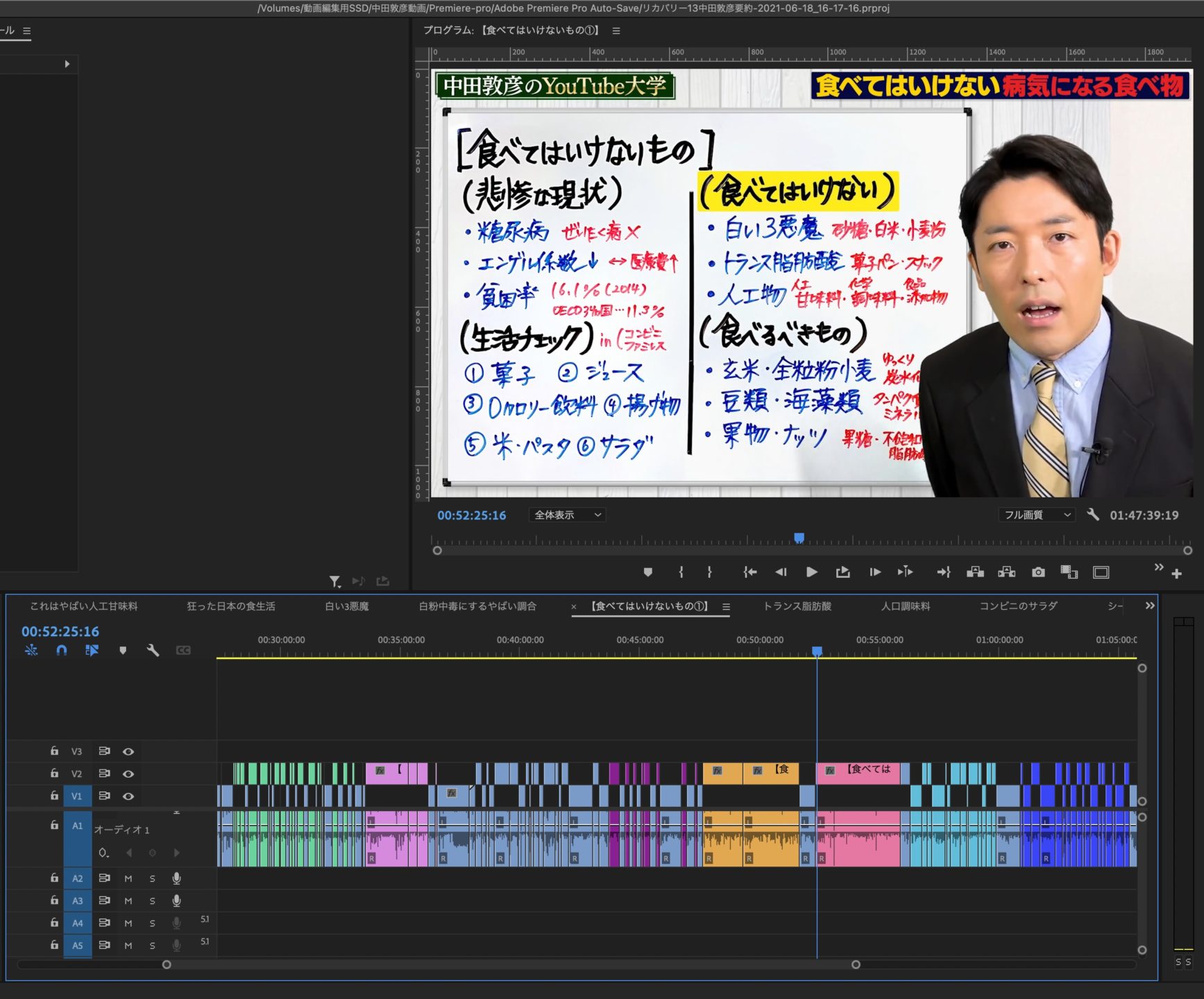Select the pink 食べては clip on V2
The width and height of the screenshot is (1204, 999).
click(x=858, y=774)
